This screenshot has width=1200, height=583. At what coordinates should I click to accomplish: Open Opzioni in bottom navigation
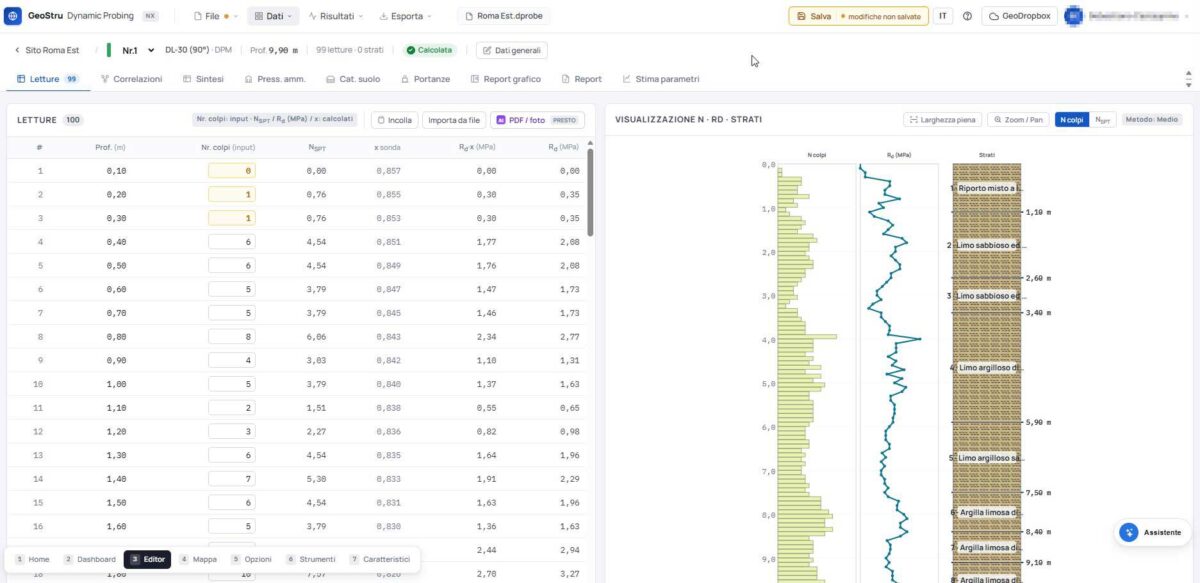251,559
